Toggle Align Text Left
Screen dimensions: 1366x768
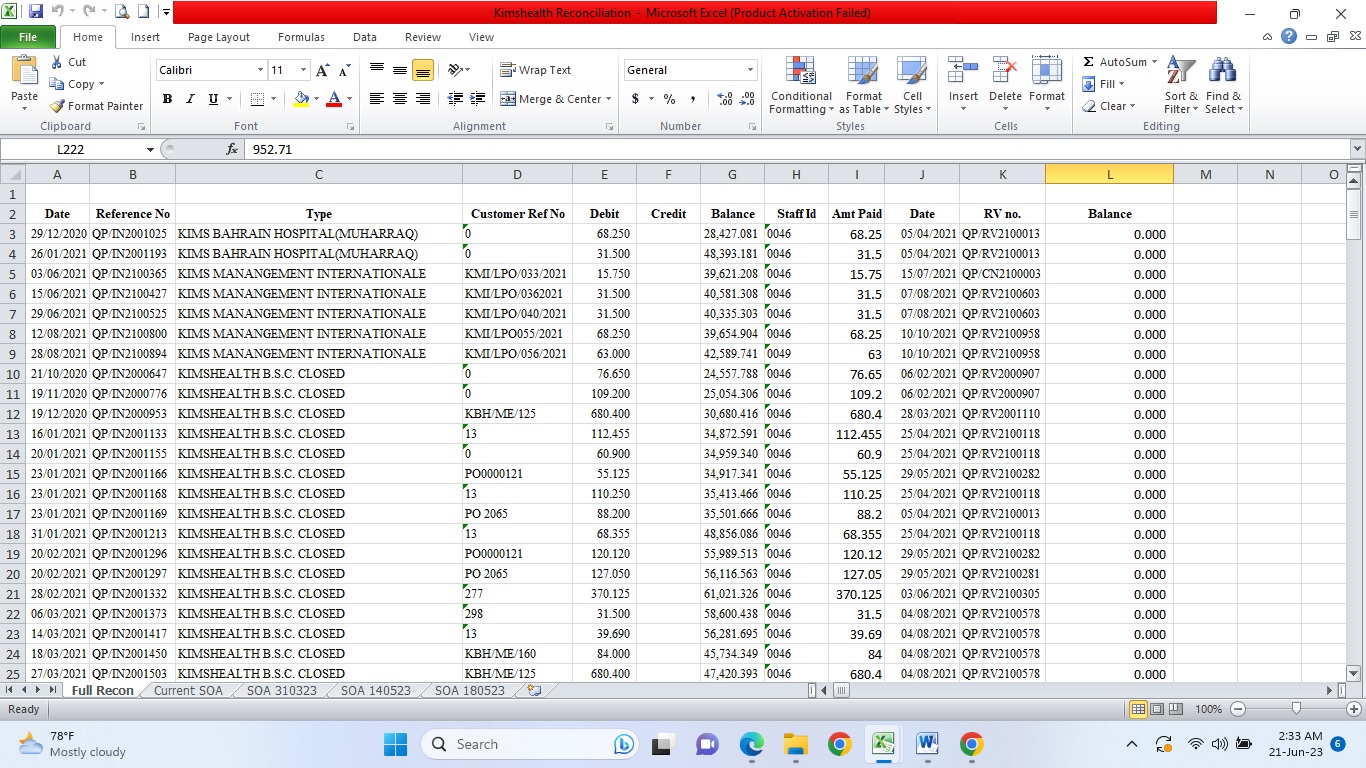coord(377,99)
